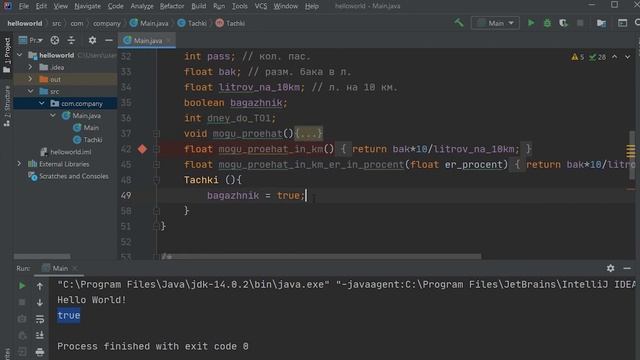Collapse the helloworld root folder

click(20, 55)
